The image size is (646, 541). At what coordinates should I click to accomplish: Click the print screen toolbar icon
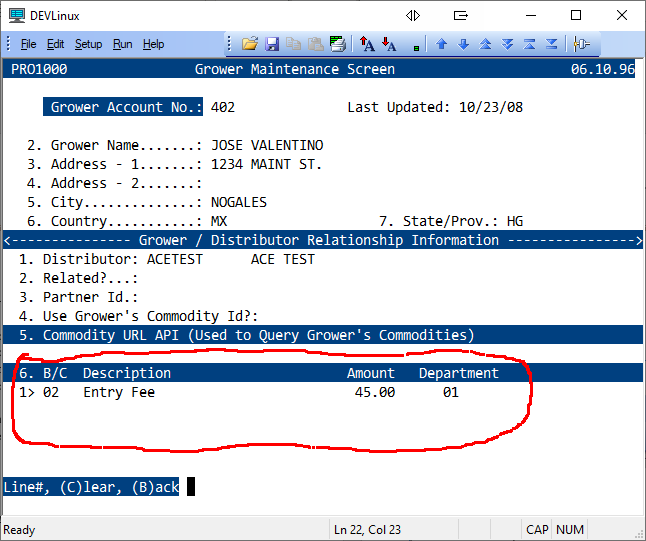click(338, 44)
